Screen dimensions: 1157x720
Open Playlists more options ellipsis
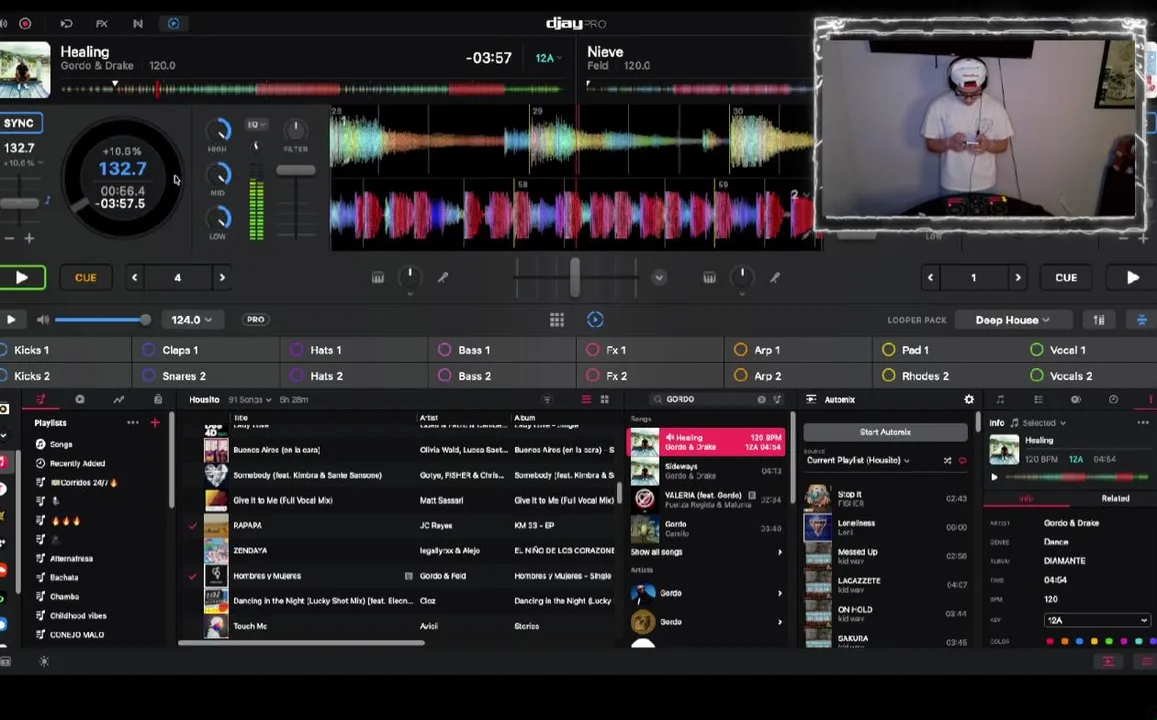tap(133, 423)
